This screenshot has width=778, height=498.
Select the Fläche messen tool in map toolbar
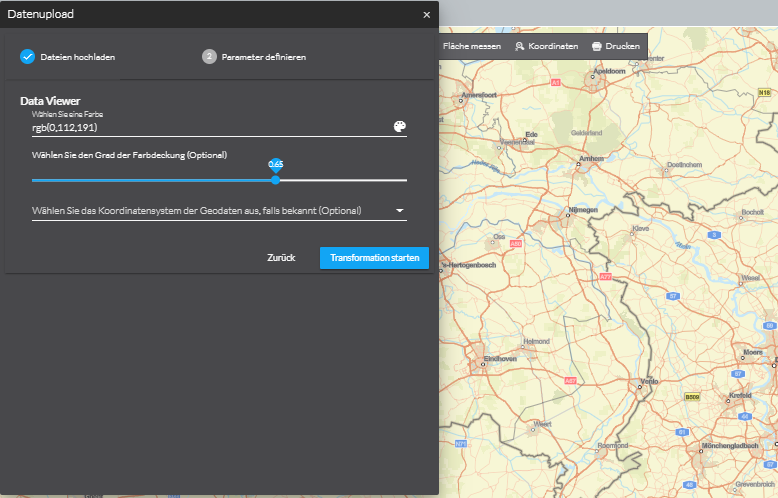pyautogui.click(x=471, y=46)
